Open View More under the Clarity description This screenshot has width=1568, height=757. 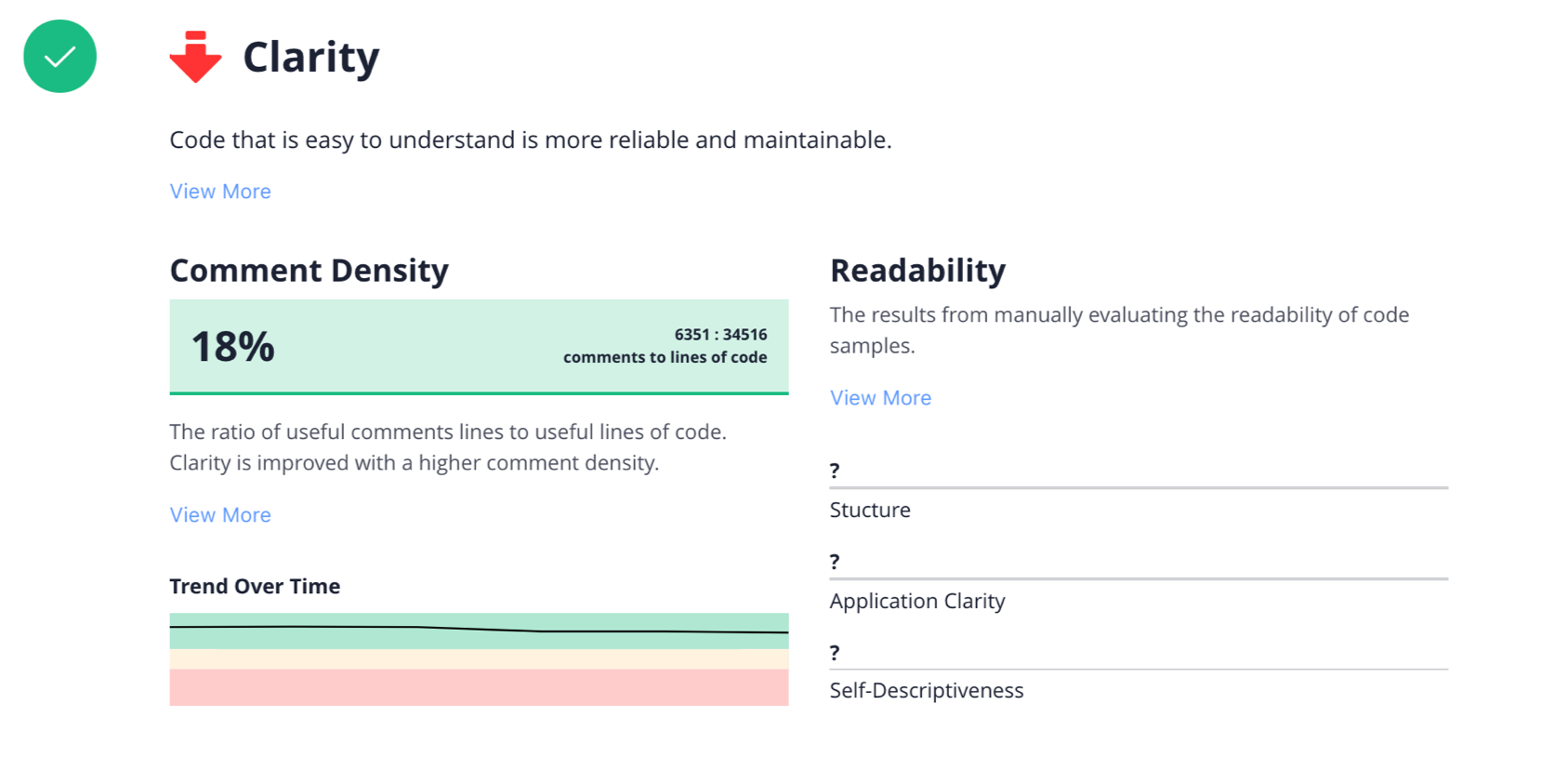click(x=220, y=192)
